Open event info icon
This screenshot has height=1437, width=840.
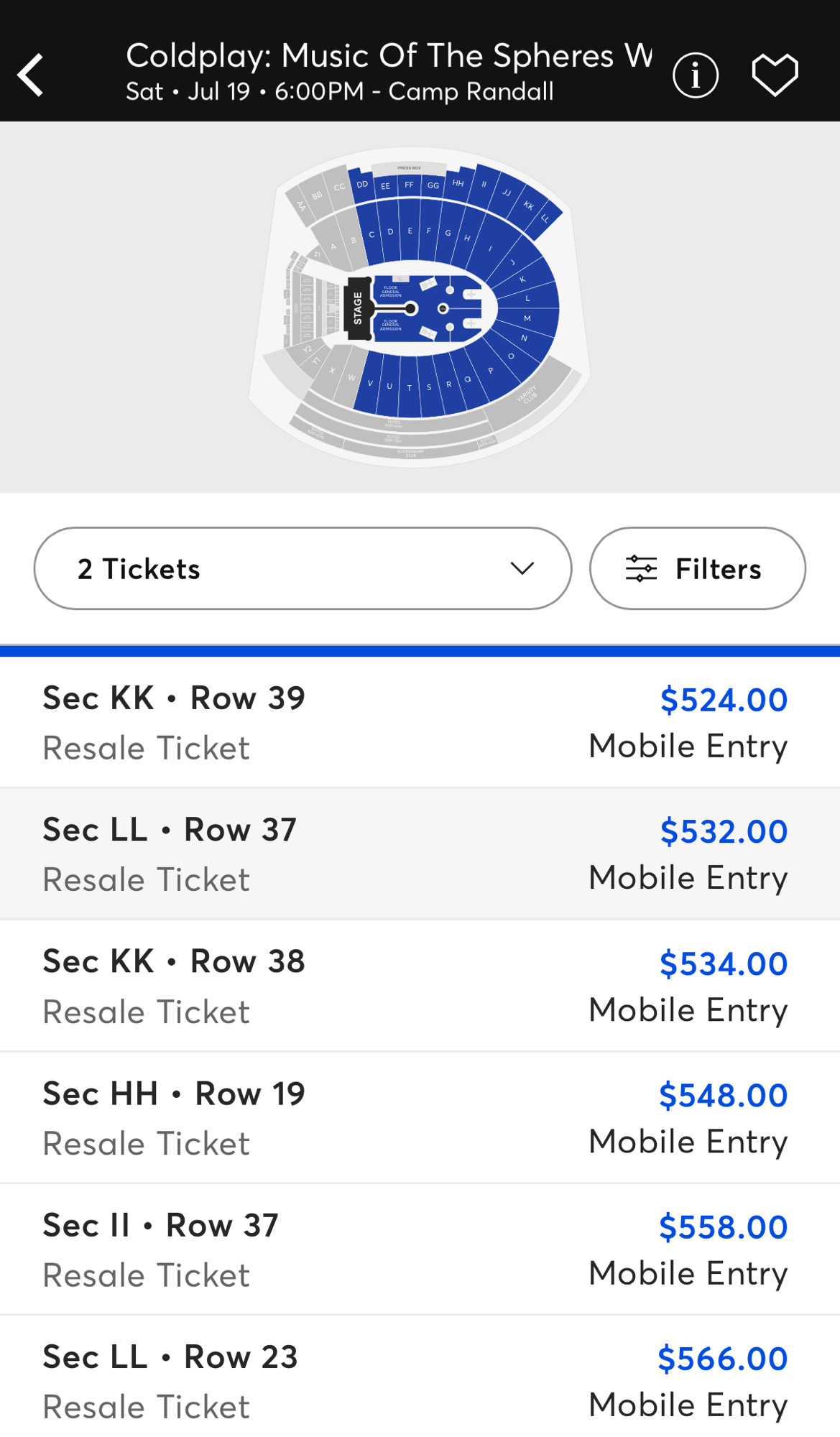[695, 75]
